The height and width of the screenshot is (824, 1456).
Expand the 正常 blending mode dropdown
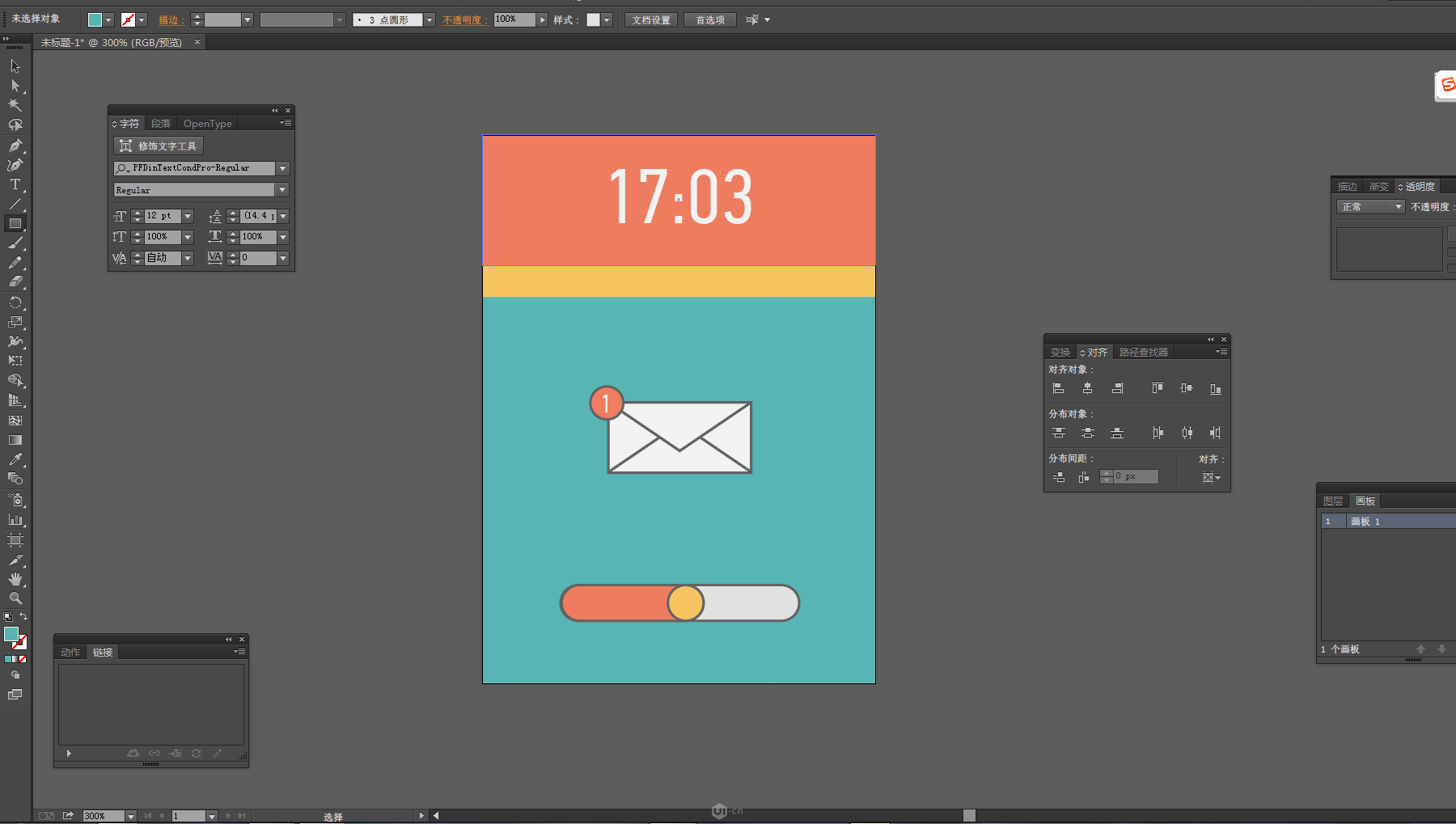coord(1397,207)
